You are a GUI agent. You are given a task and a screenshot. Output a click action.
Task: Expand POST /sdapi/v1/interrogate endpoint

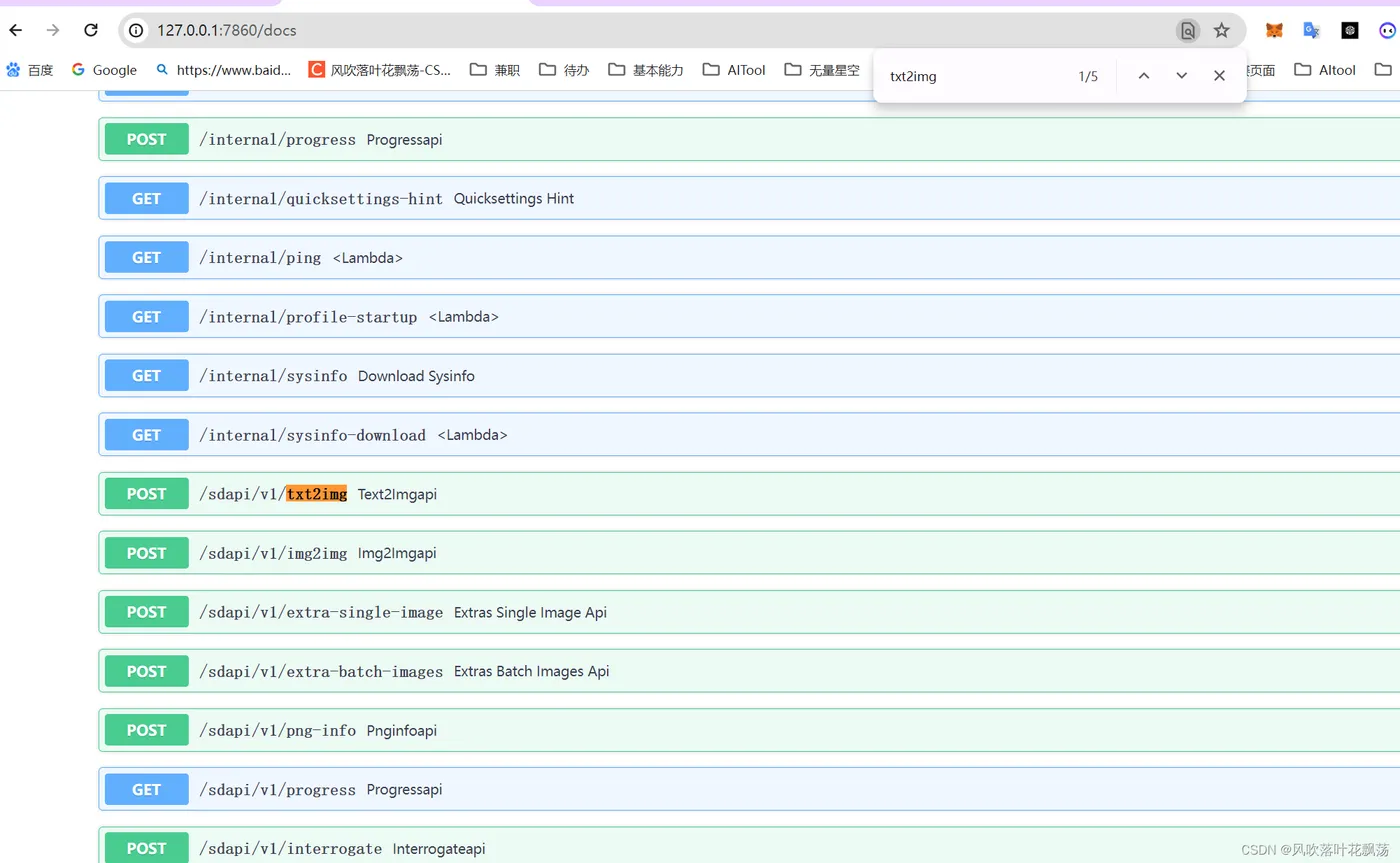tap(749, 845)
